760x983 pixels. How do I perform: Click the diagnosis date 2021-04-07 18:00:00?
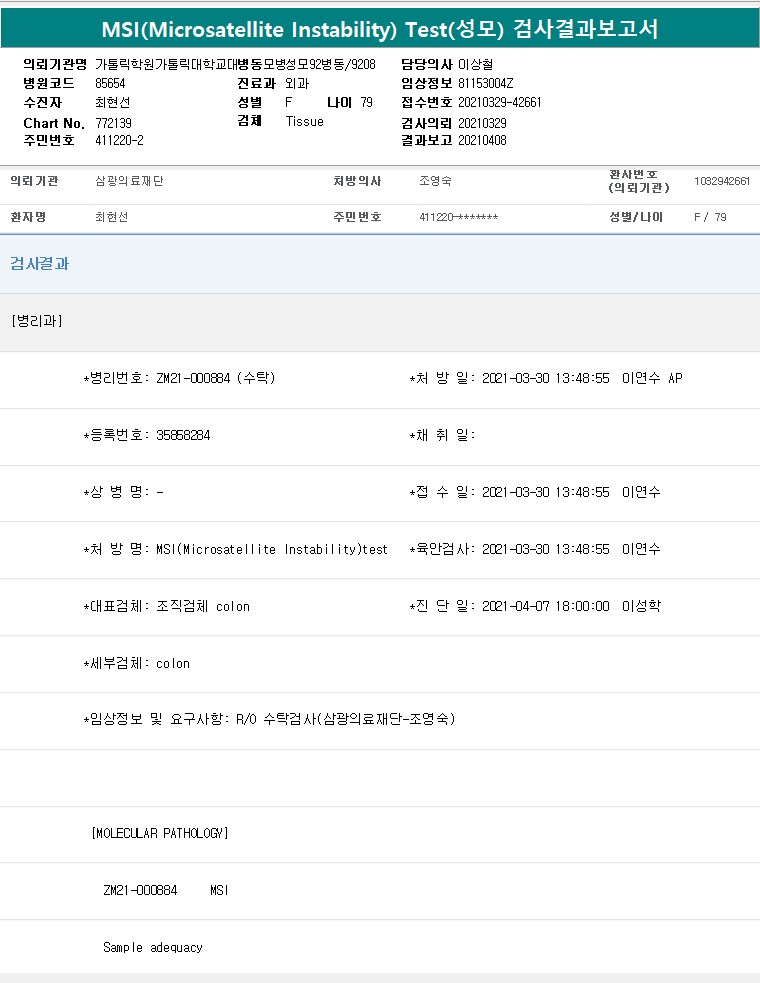pyautogui.click(x=545, y=607)
